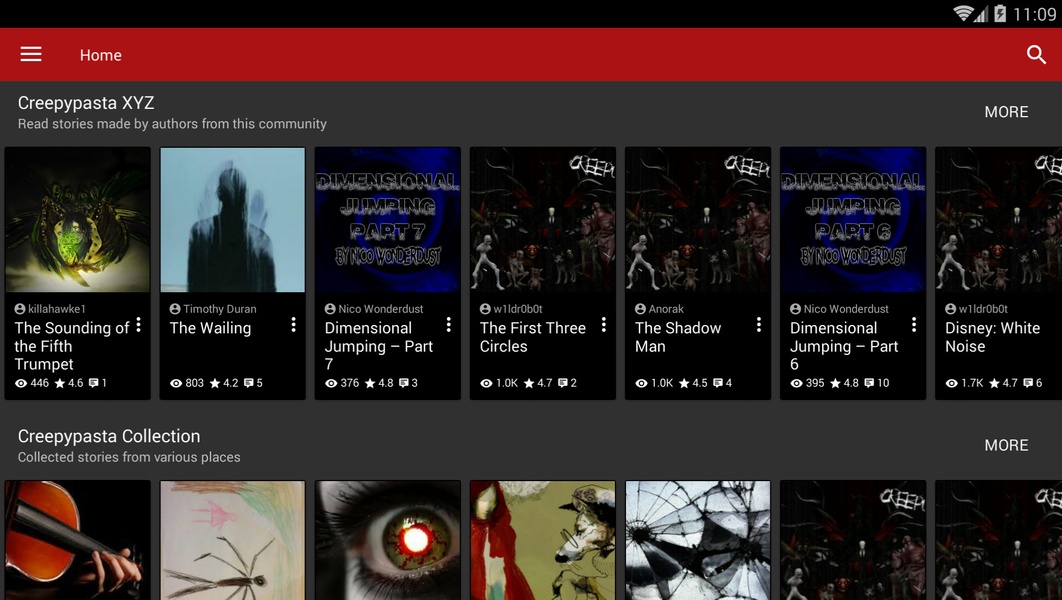
Task: Open the violin cover story in Collection
Action: click(78, 540)
